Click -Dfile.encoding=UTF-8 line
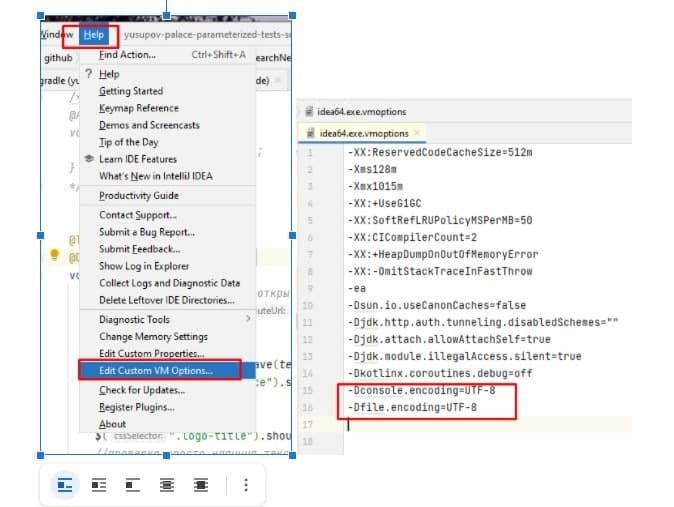This screenshot has height=507, width=674. click(412, 407)
